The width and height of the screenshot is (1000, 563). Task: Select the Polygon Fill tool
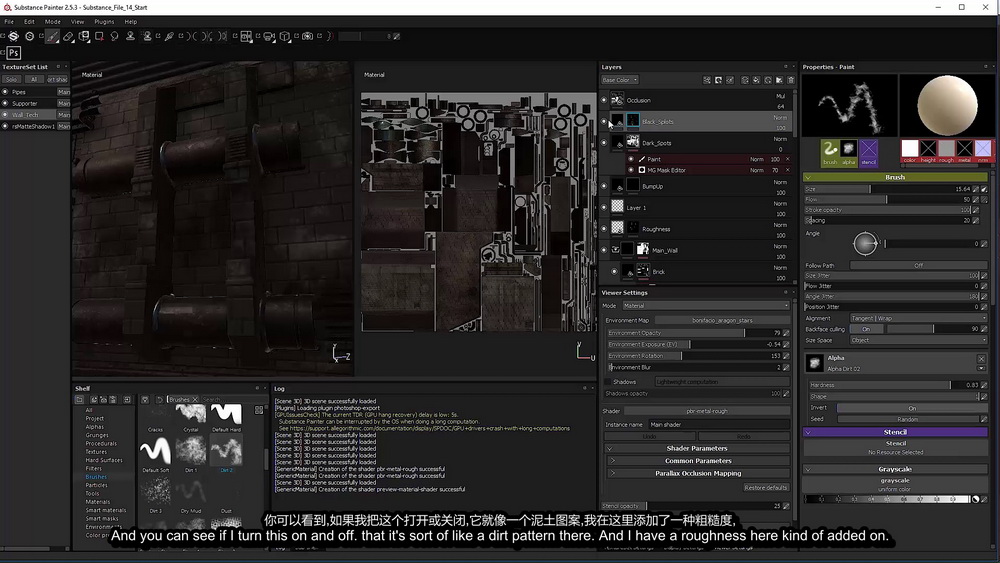point(99,36)
